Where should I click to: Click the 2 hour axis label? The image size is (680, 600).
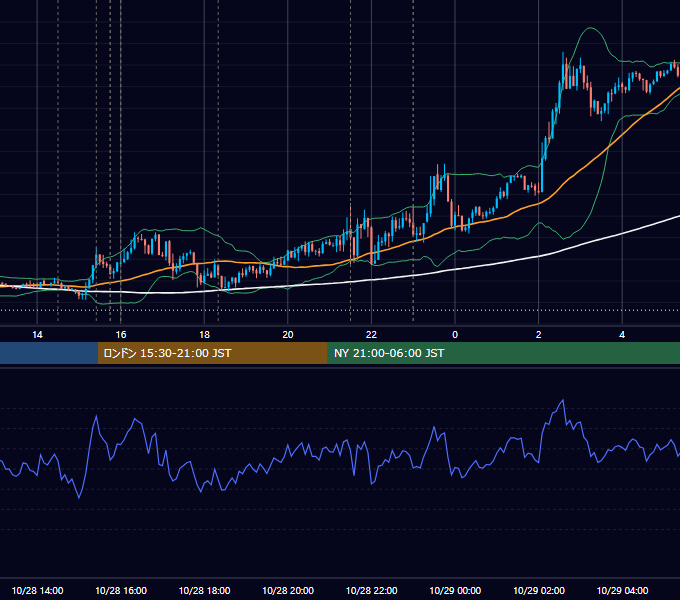tap(539, 335)
